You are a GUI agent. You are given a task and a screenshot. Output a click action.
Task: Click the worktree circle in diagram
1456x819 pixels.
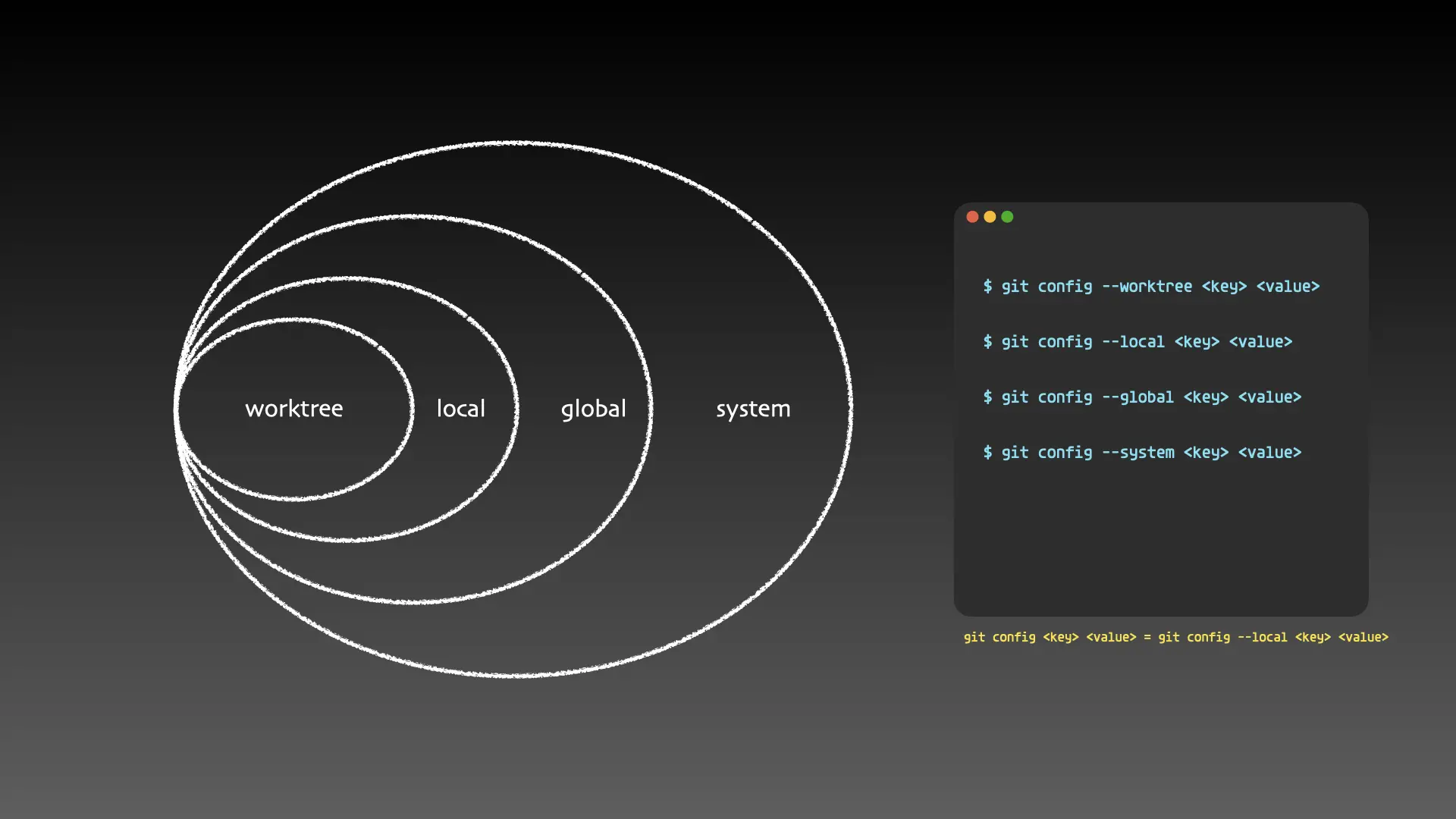tap(294, 408)
